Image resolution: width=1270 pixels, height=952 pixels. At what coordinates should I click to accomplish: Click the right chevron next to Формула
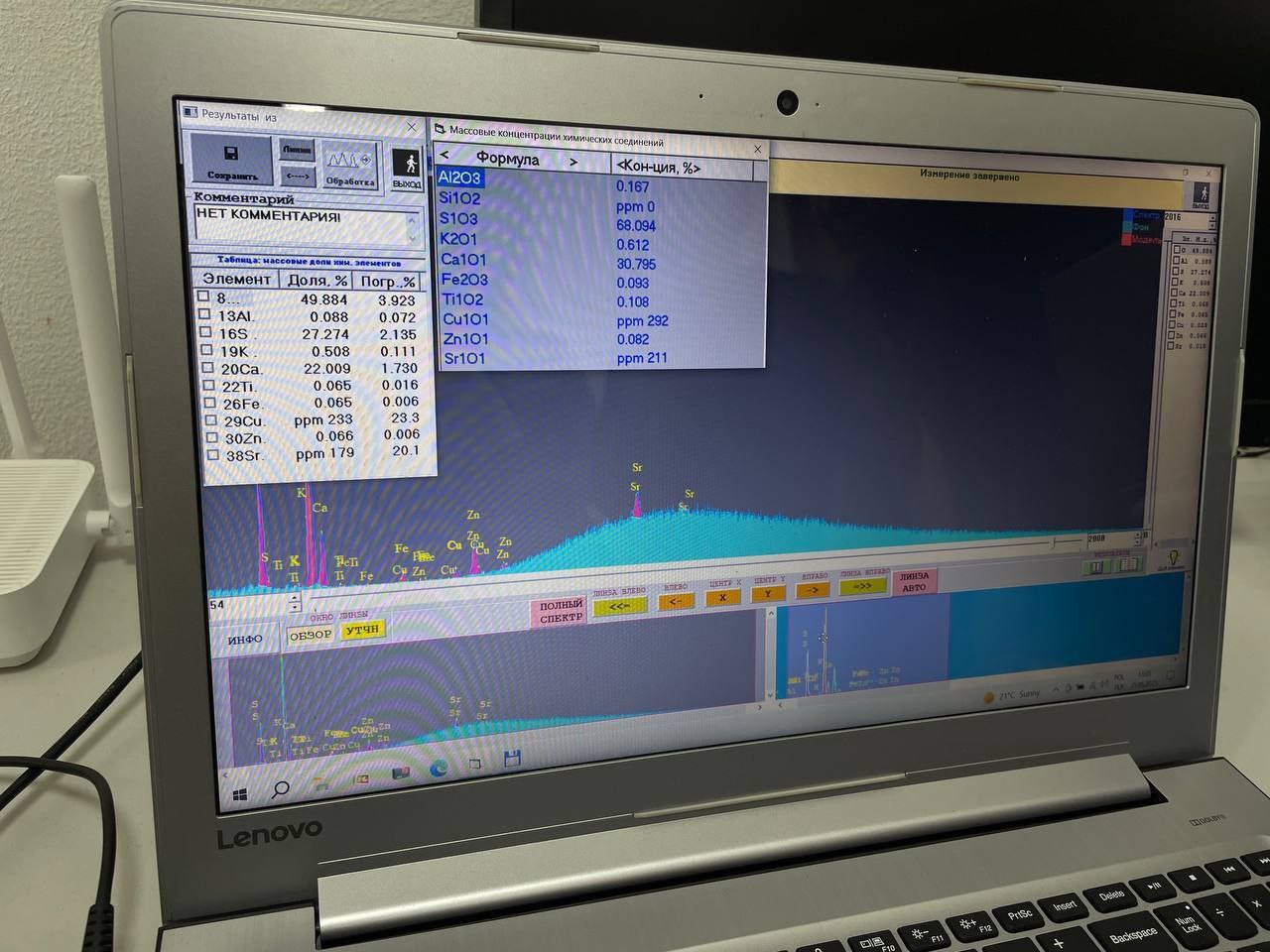tap(573, 162)
